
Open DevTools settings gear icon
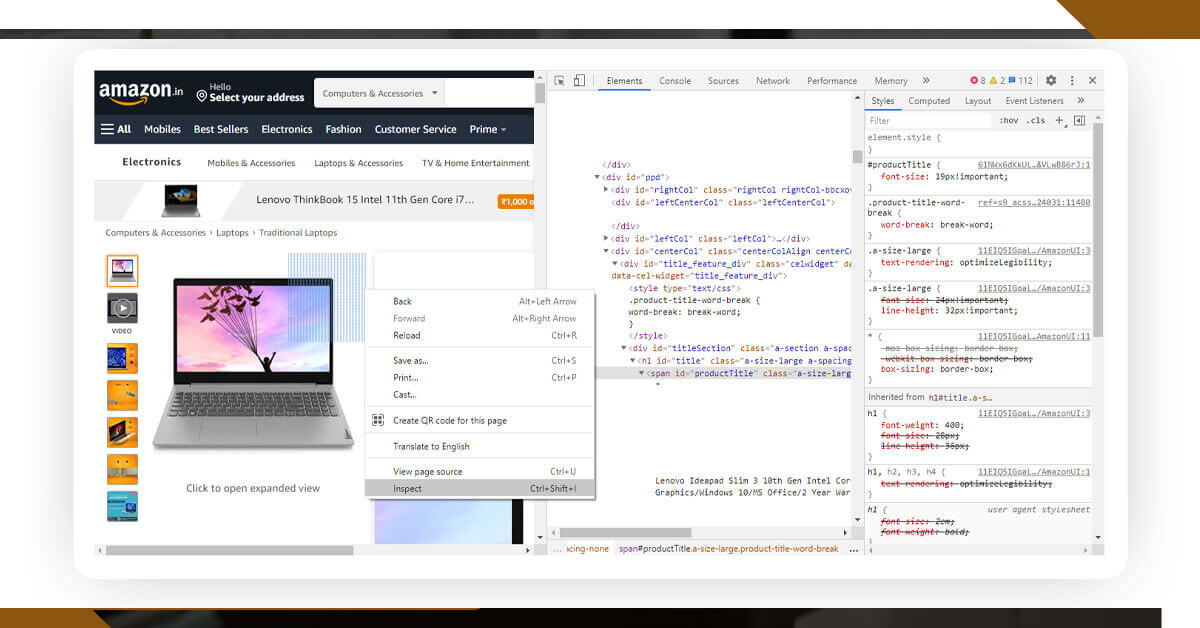[x=1051, y=81]
